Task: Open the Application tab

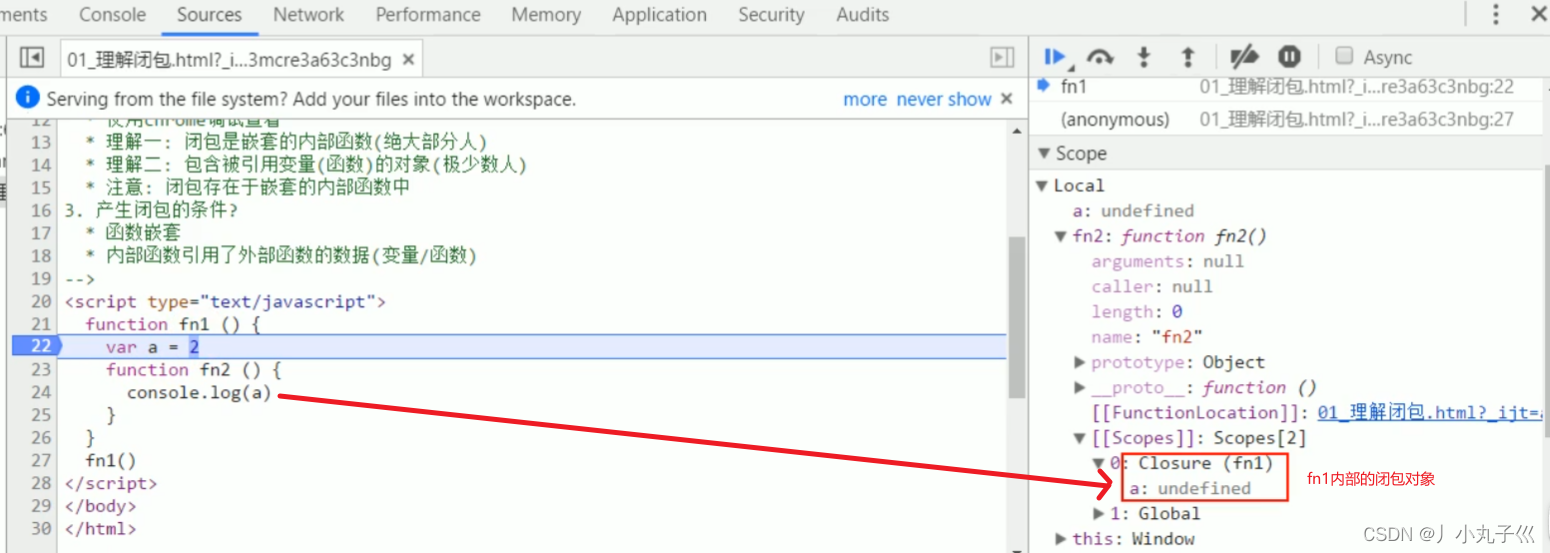Action: click(x=659, y=15)
